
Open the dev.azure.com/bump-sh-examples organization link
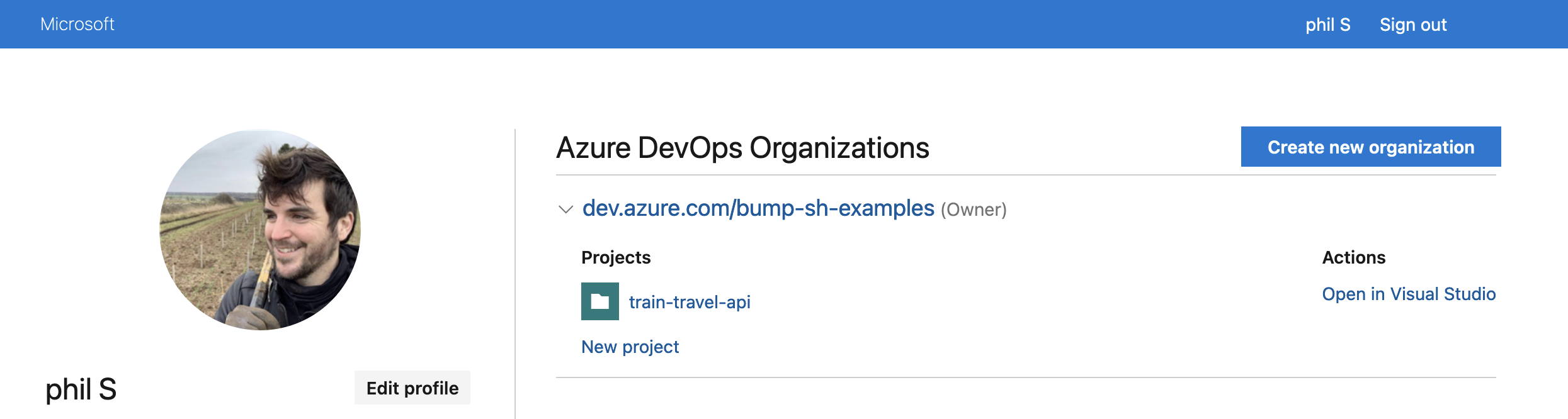click(x=758, y=208)
